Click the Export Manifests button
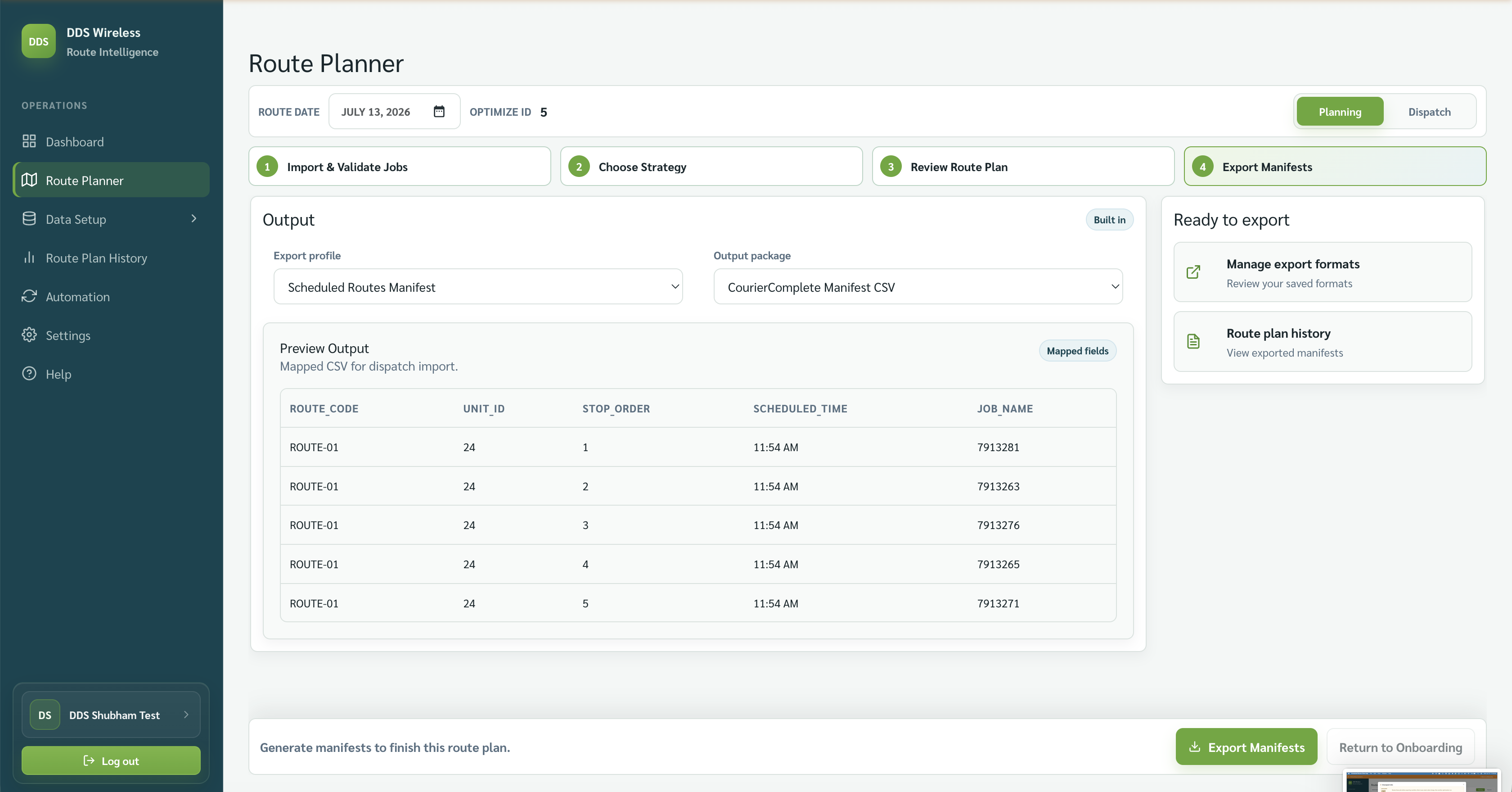 coord(1246,747)
